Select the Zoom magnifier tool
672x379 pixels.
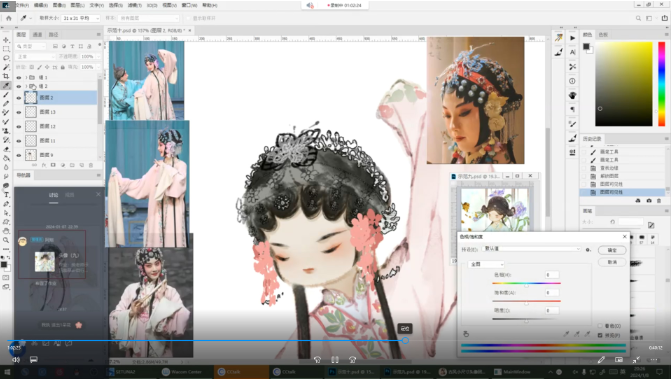(x=6, y=240)
